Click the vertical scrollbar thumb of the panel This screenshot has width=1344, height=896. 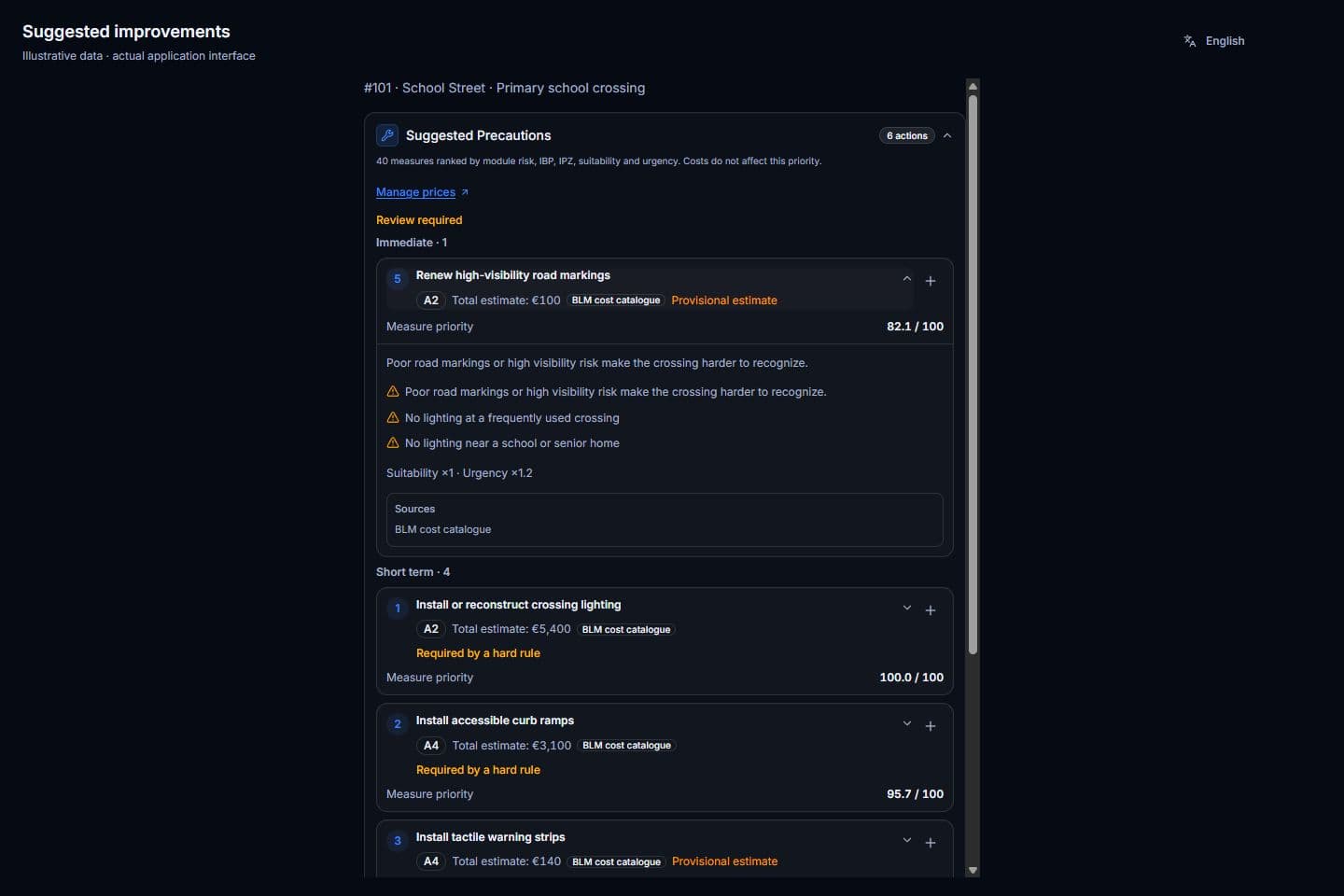(973, 373)
